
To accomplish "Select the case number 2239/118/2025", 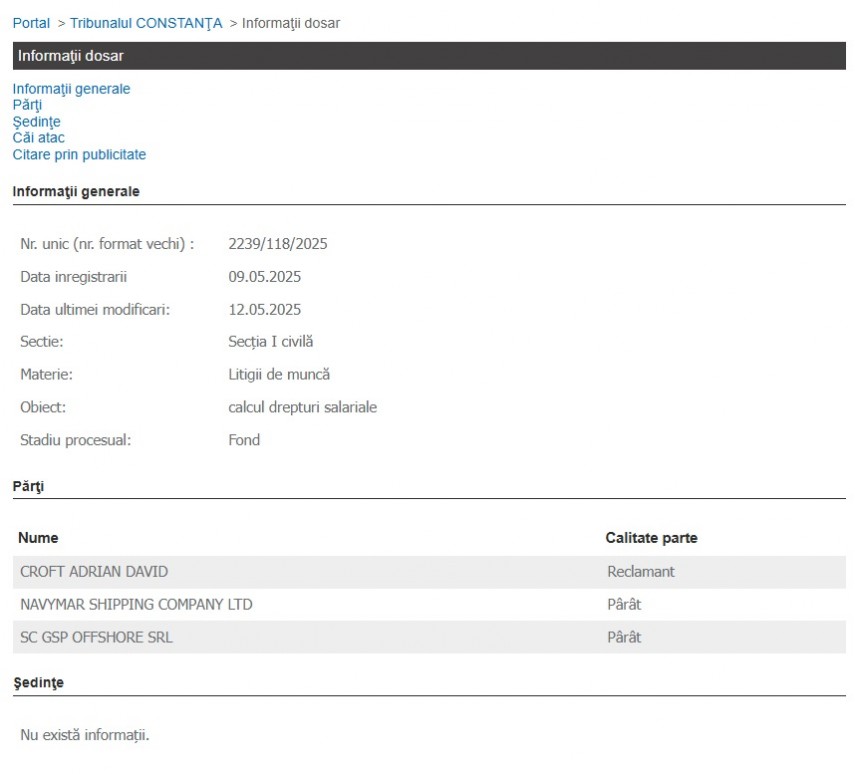I will pyautogui.click(x=278, y=244).
